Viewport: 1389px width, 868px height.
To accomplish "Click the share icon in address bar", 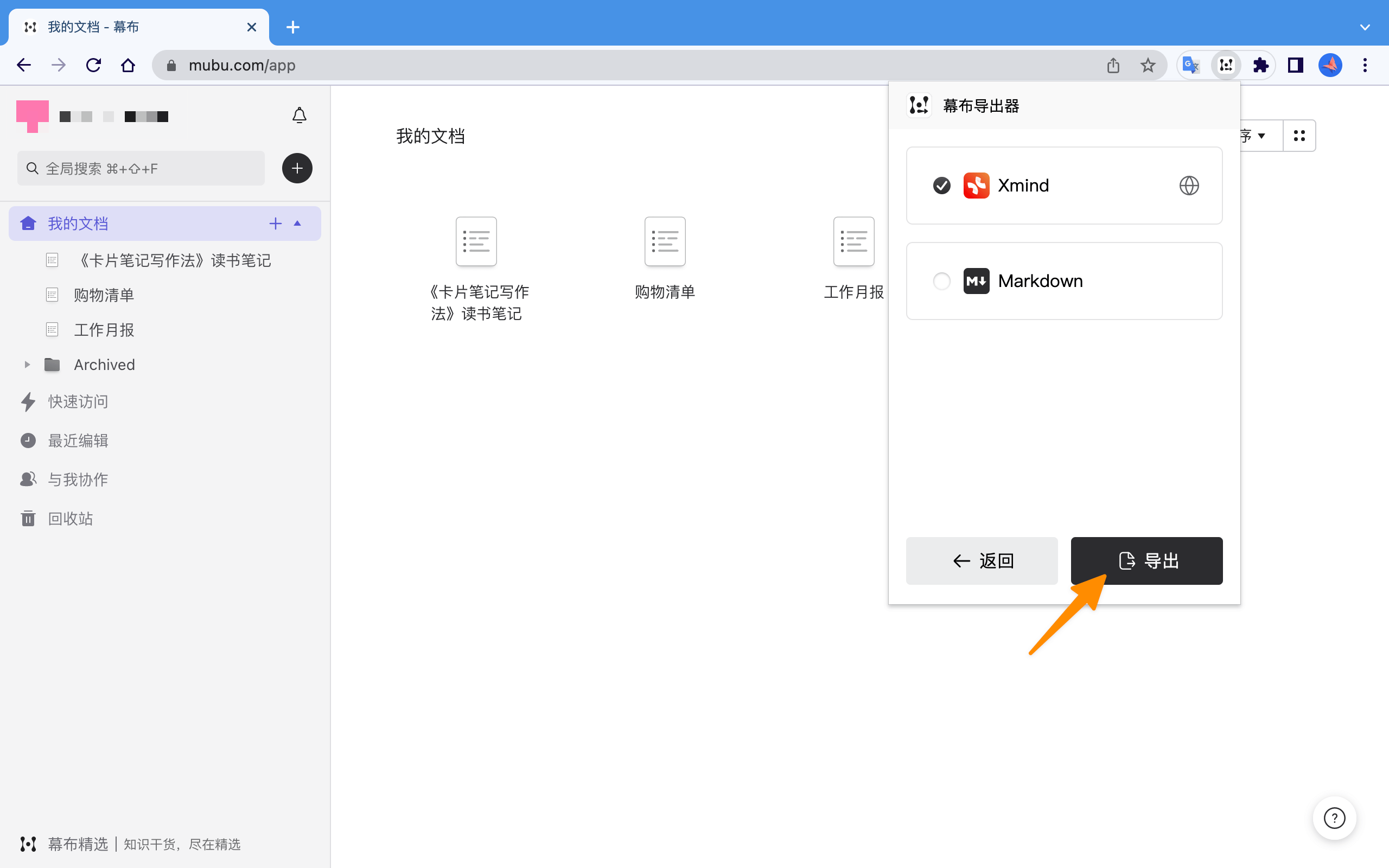I will pos(1113,65).
